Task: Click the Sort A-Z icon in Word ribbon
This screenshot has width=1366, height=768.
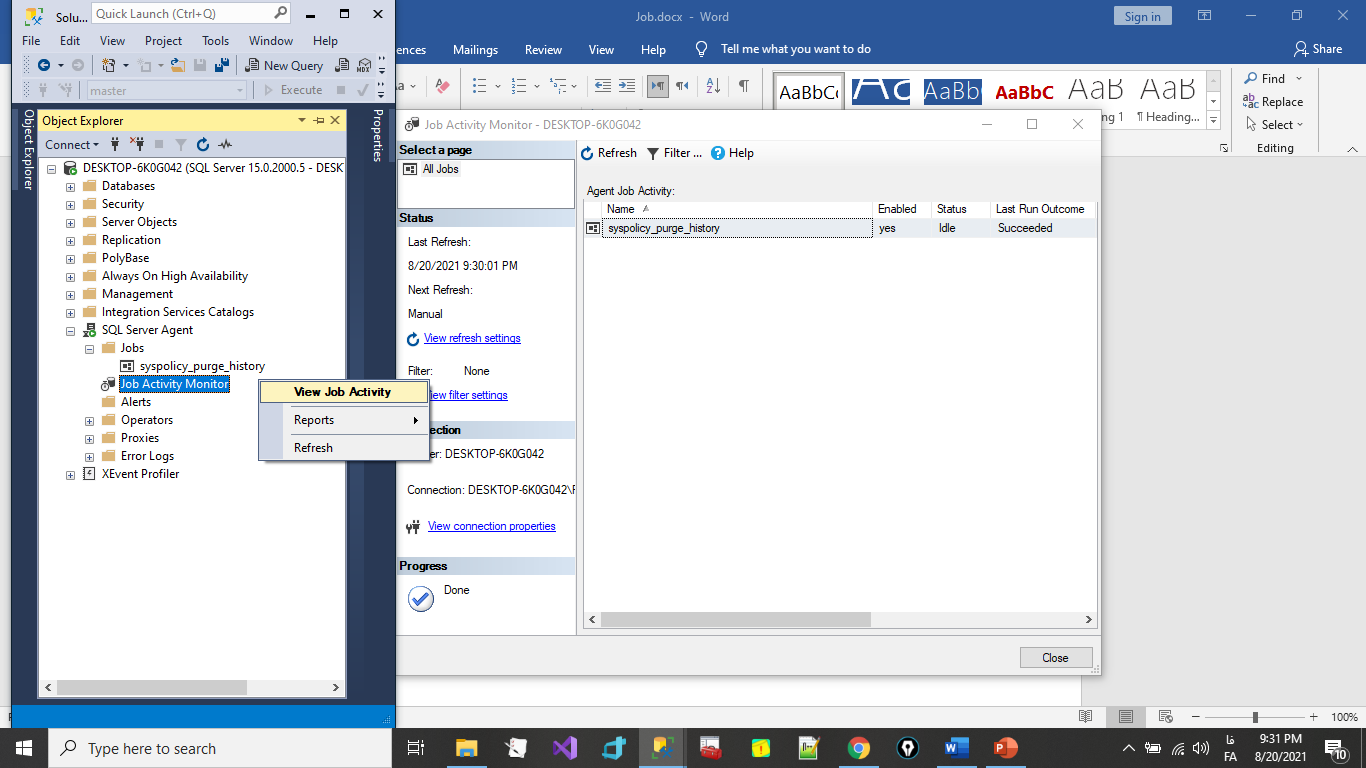Action: tap(713, 86)
